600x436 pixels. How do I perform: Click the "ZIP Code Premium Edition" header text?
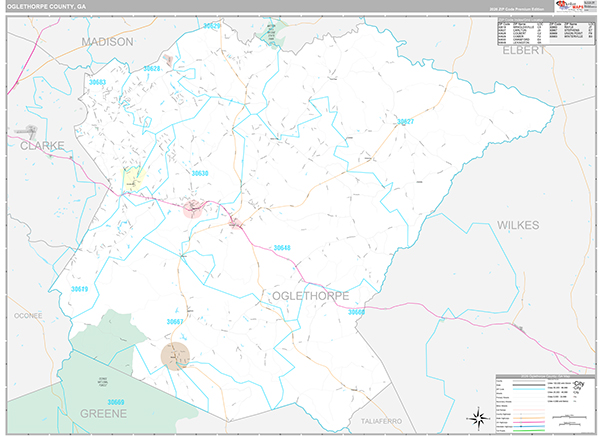[x=517, y=9]
